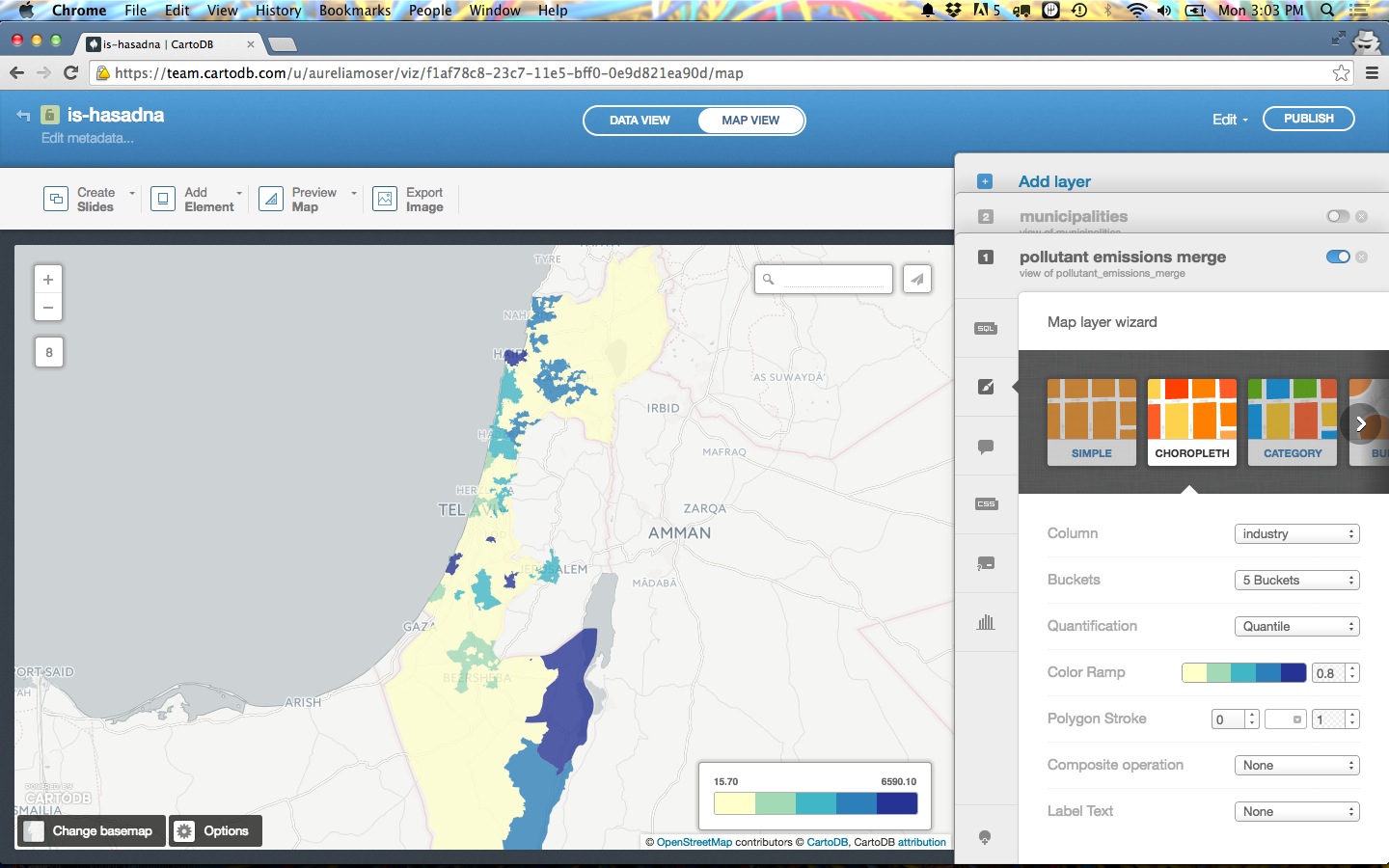This screenshot has width=1389, height=868.
Task: Open the View menu in Chrome
Action: [x=222, y=11]
